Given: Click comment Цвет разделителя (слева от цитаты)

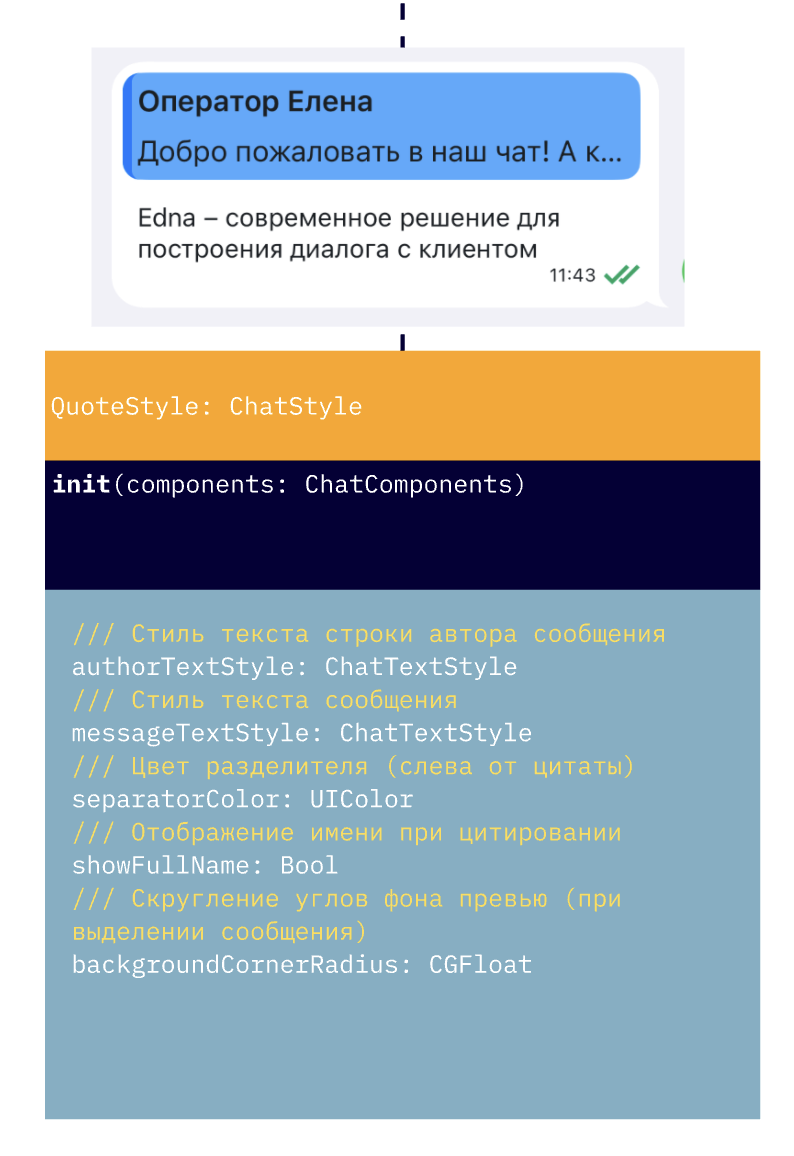Looking at the screenshot, I should pos(353,766).
